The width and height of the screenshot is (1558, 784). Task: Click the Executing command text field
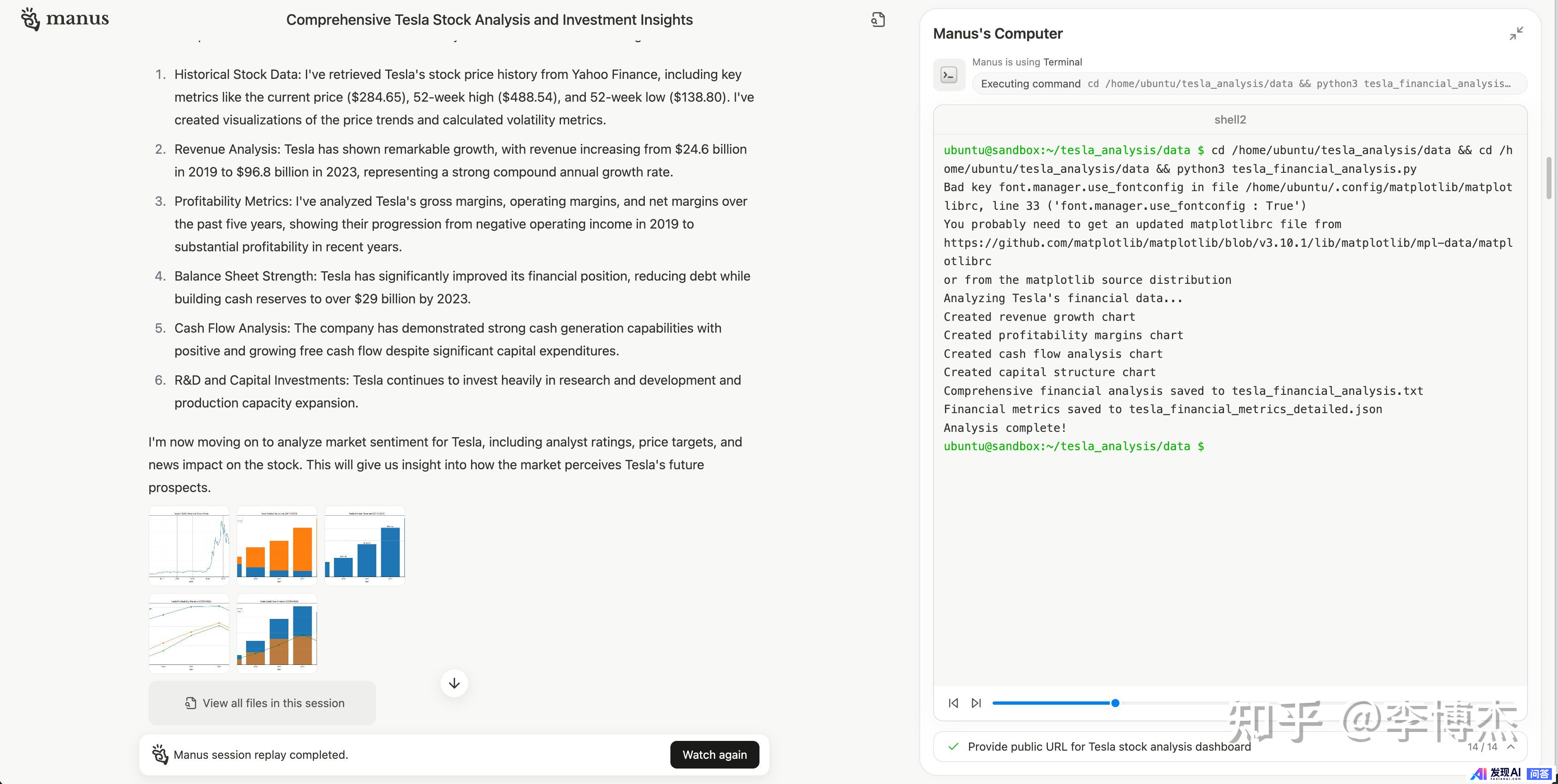[1249, 83]
